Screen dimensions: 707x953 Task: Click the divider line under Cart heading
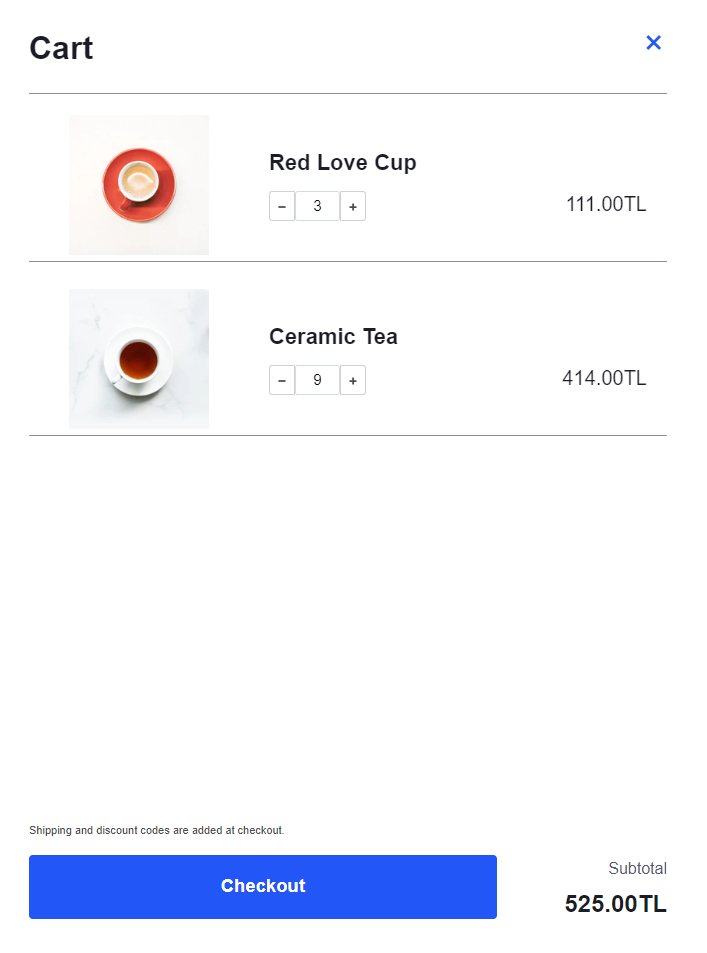point(348,94)
